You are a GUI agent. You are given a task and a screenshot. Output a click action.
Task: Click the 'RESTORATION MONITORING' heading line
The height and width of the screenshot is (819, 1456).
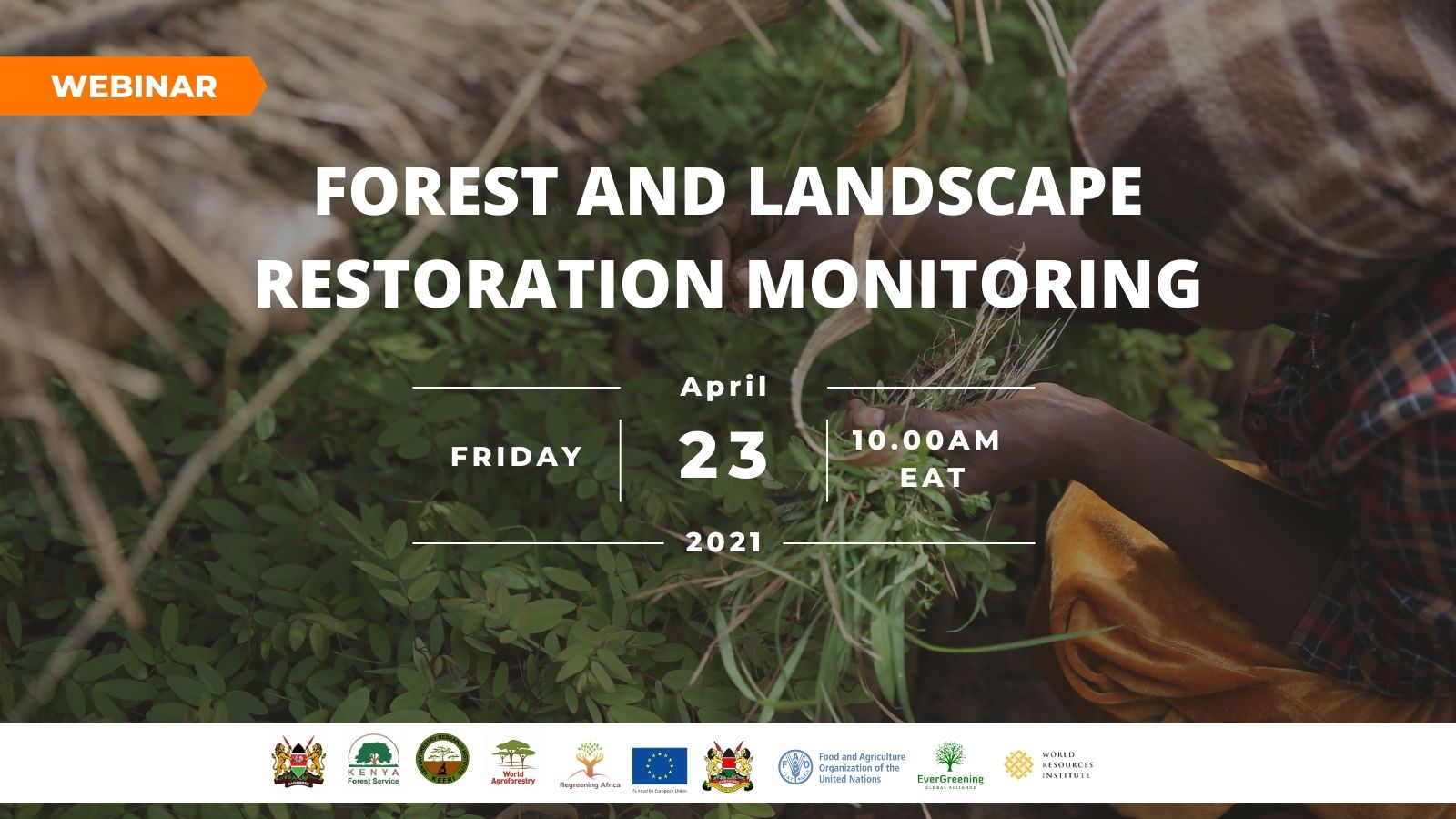728,282
